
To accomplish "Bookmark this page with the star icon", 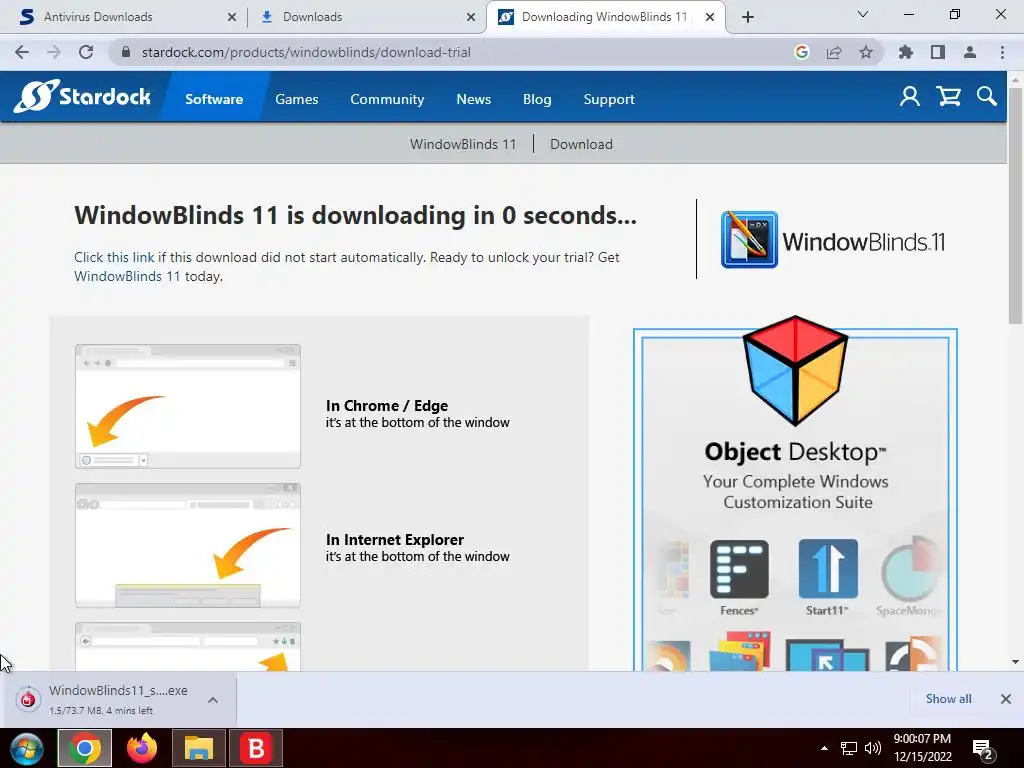I will [865, 52].
